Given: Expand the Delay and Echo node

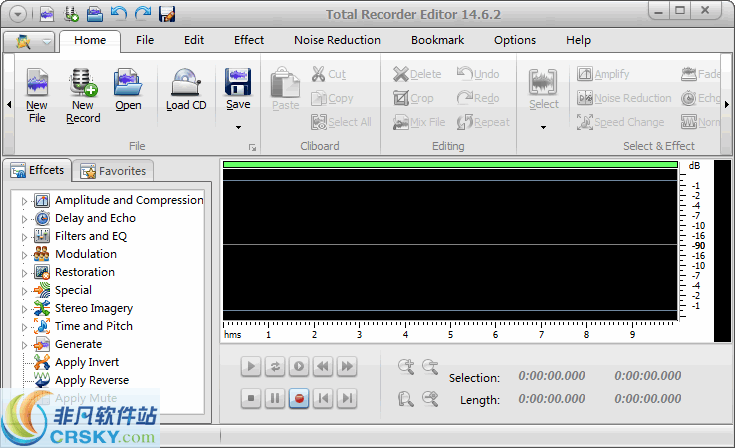Looking at the screenshot, I should pyautogui.click(x=24, y=219).
